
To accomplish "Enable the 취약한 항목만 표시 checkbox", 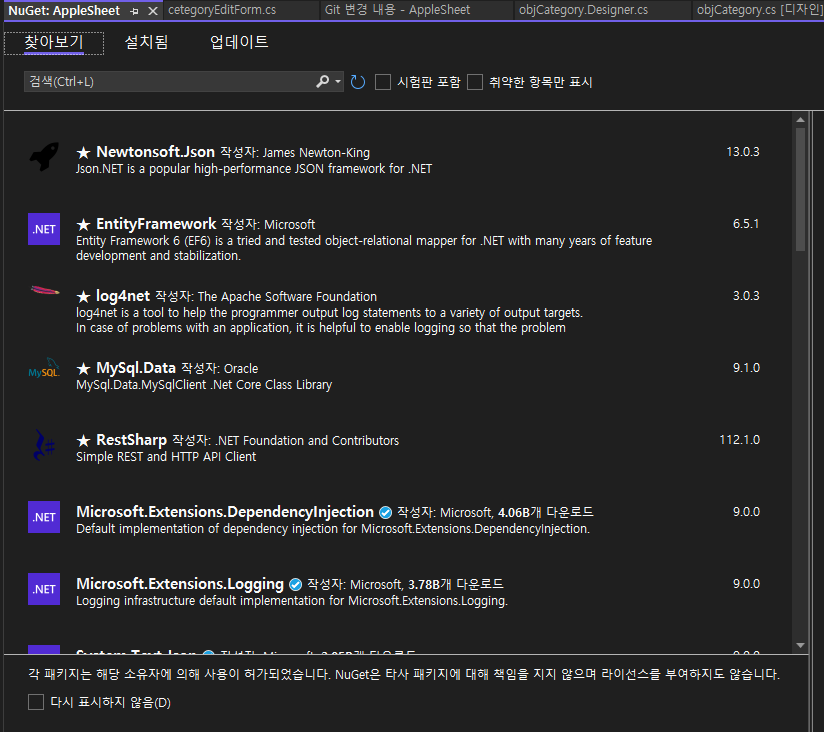I will [475, 82].
